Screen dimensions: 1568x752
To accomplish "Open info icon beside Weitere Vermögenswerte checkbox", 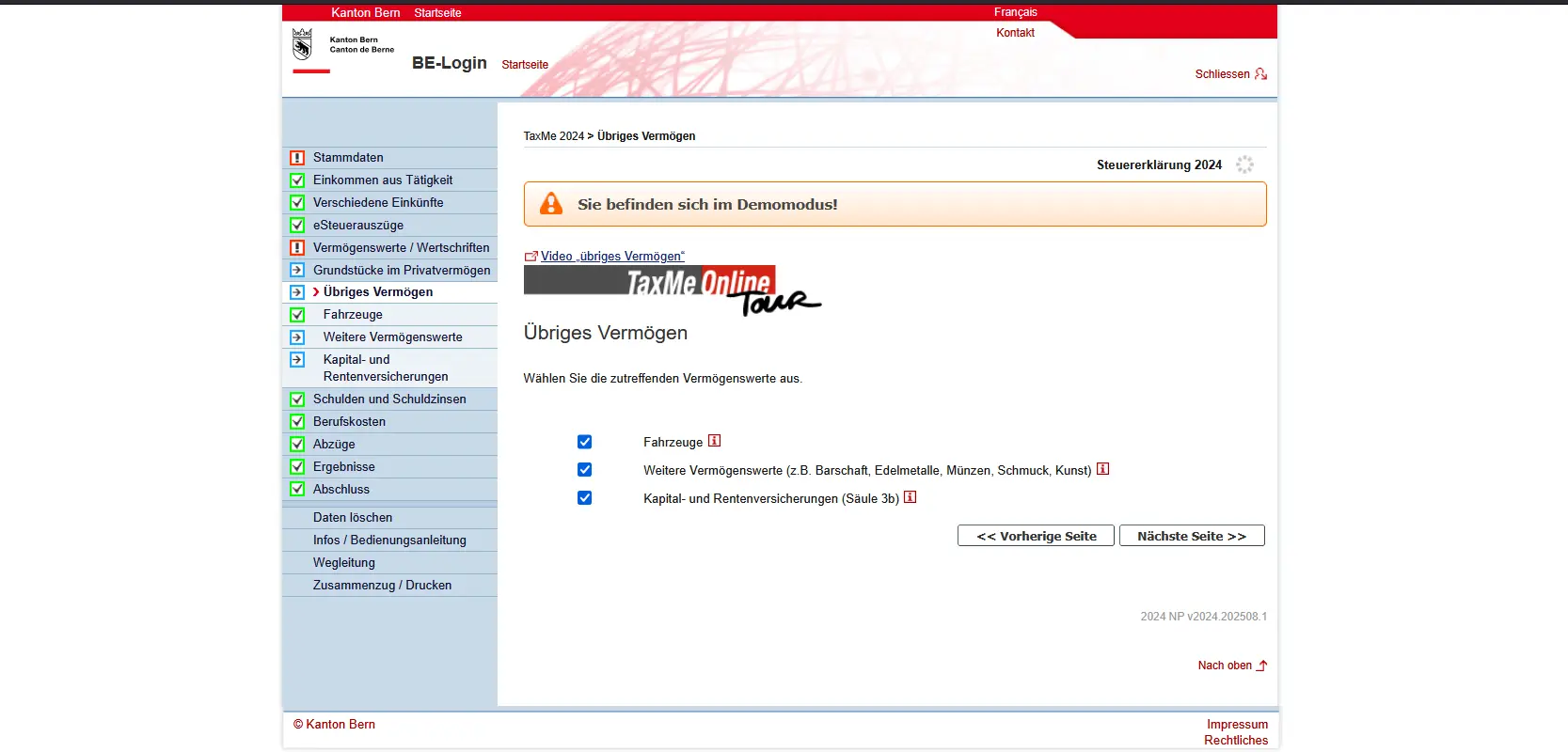I will [x=1102, y=469].
